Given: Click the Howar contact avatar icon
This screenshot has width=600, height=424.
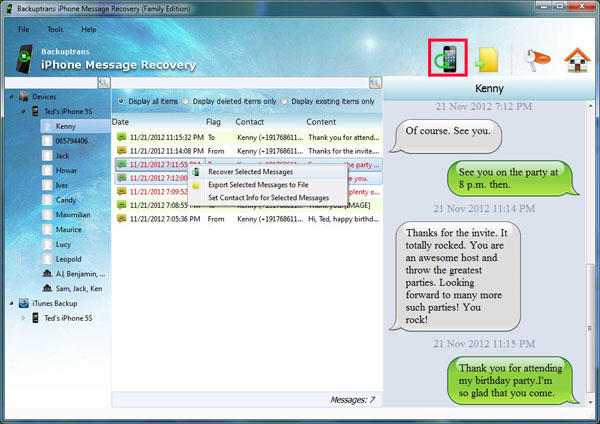Looking at the screenshot, I should coord(47,171).
